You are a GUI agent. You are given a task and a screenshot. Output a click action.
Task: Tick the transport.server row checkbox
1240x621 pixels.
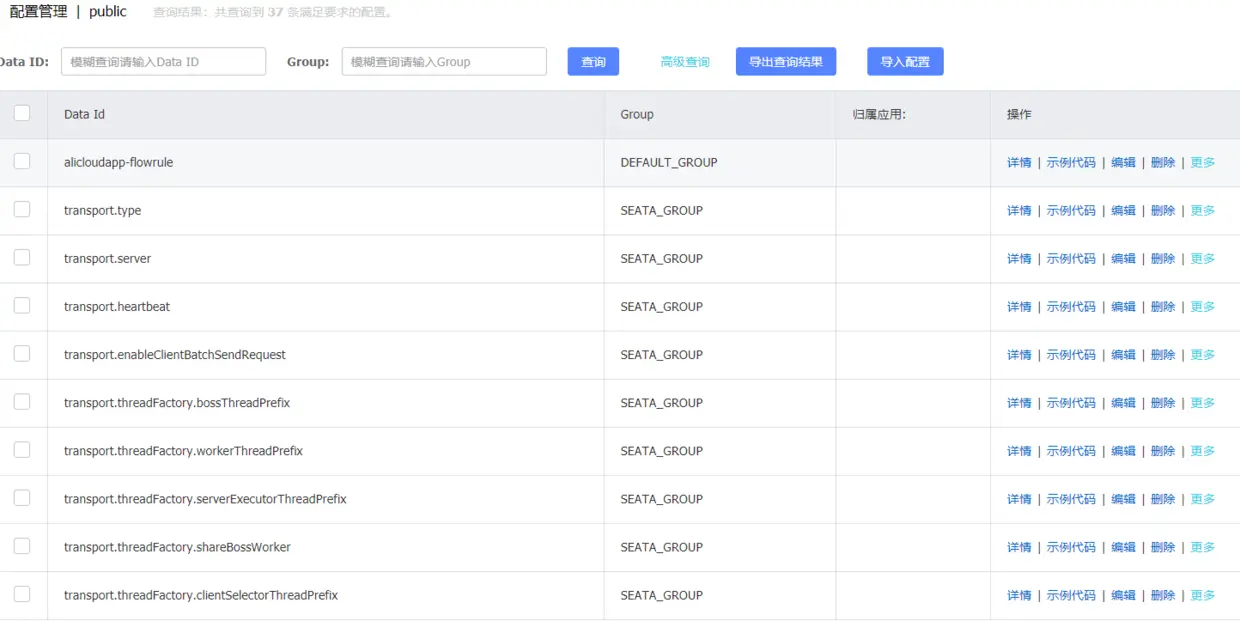pos(22,257)
